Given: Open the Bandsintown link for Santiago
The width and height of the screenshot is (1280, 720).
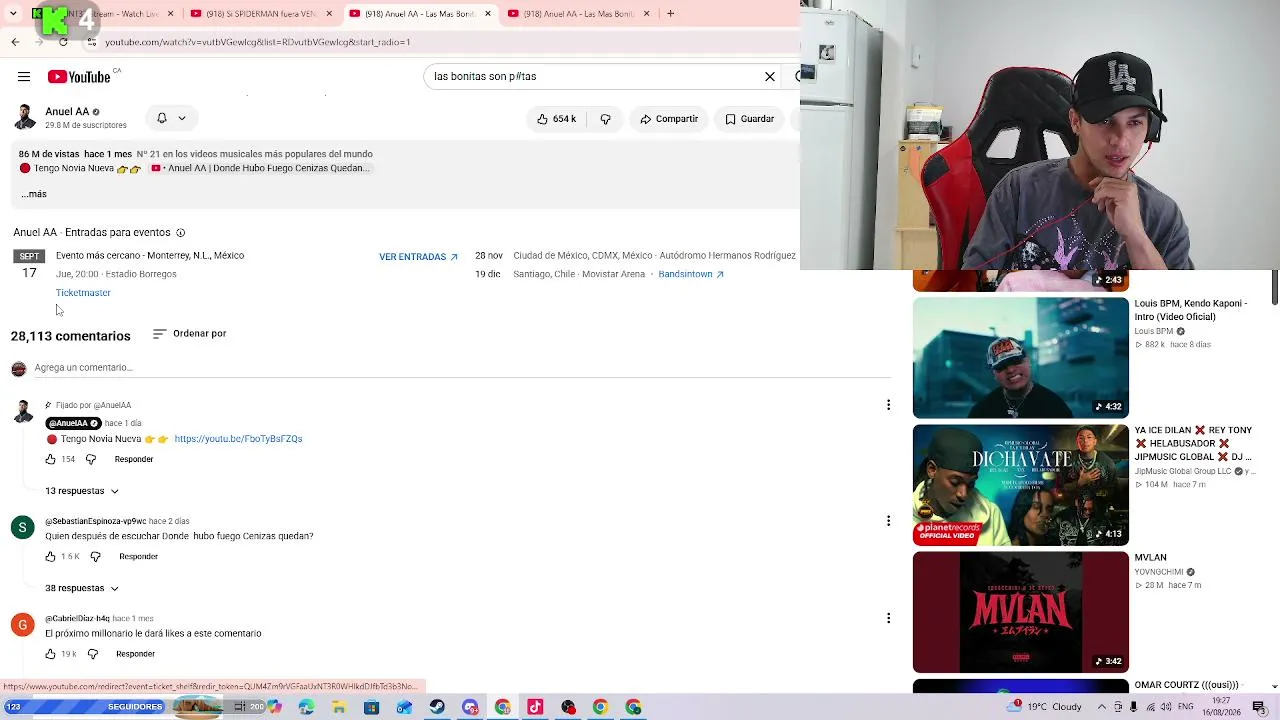Looking at the screenshot, I should pos(691,274).
